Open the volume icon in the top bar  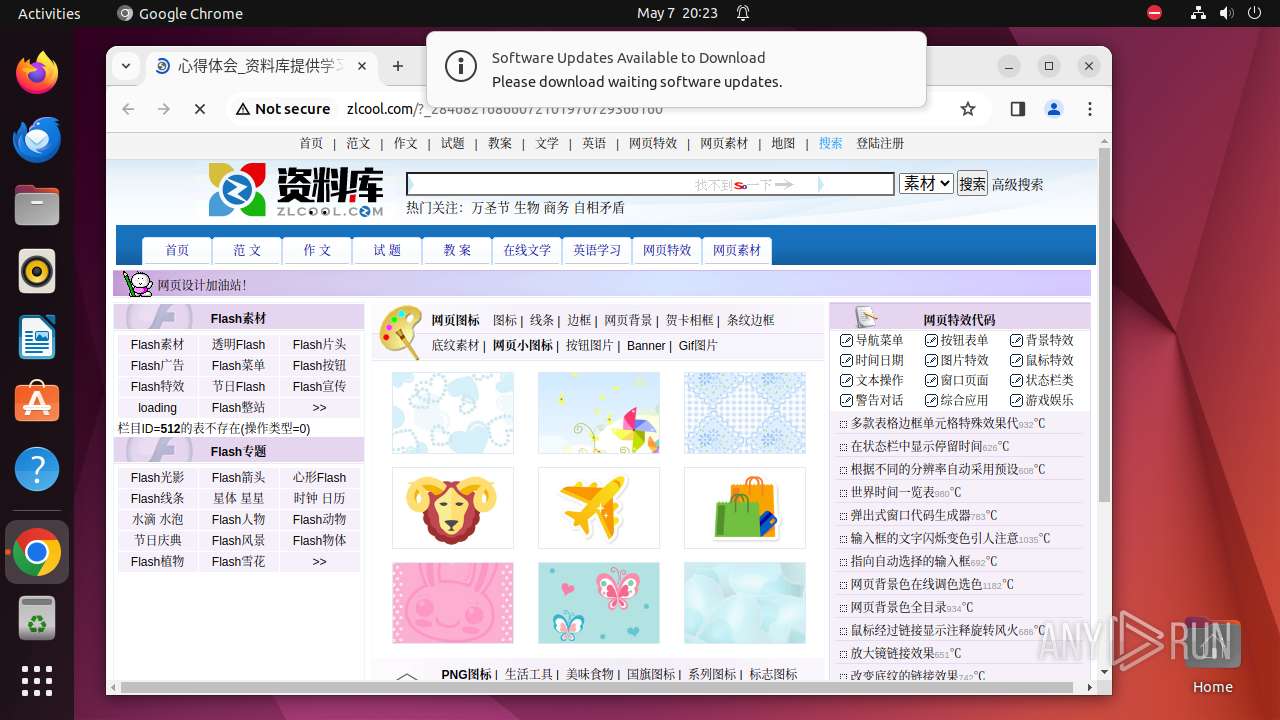1226,13
